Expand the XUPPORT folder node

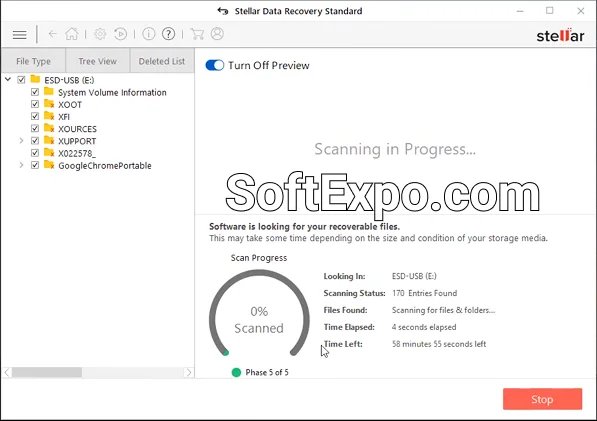pos(21,141)
